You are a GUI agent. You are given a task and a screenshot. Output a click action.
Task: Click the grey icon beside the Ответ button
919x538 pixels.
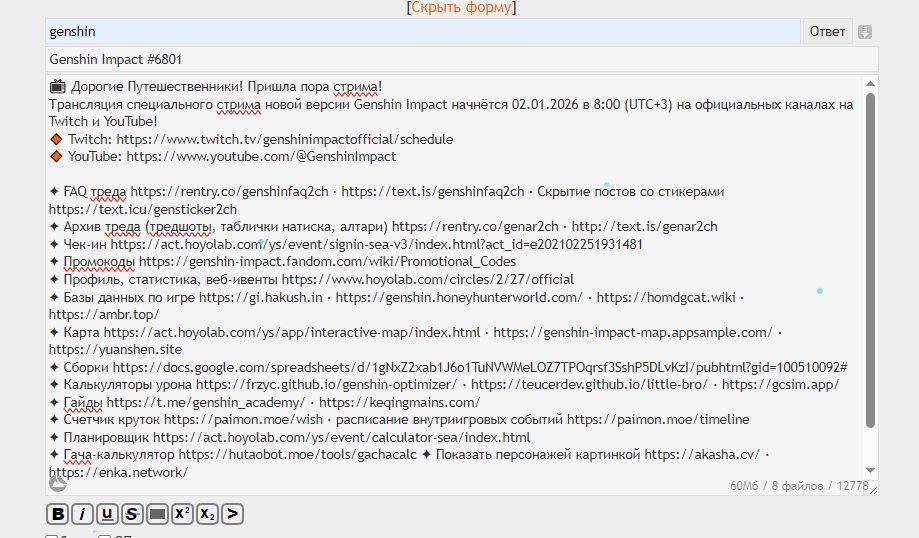tap(865, 32)
